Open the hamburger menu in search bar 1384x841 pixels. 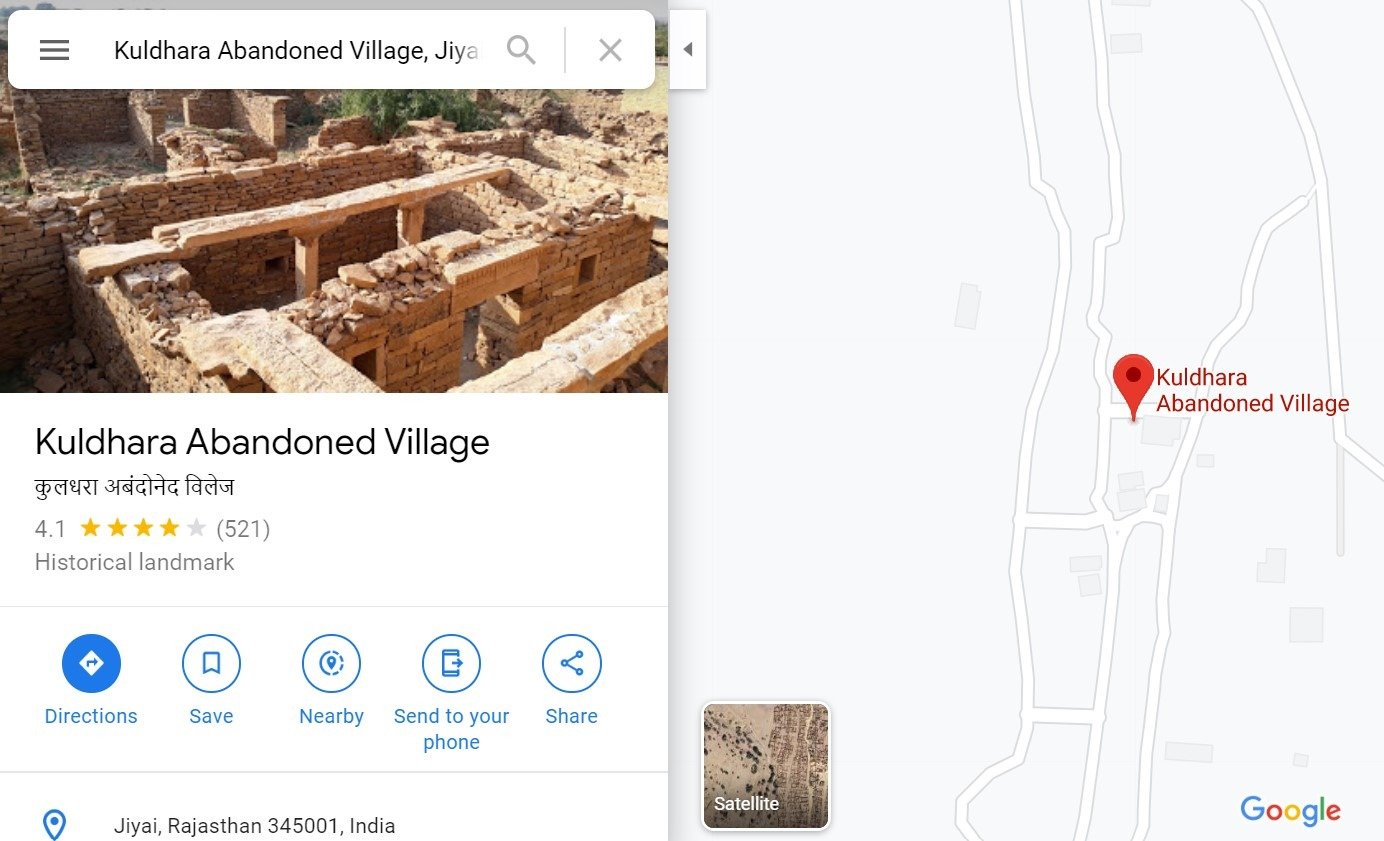[54, 50]
